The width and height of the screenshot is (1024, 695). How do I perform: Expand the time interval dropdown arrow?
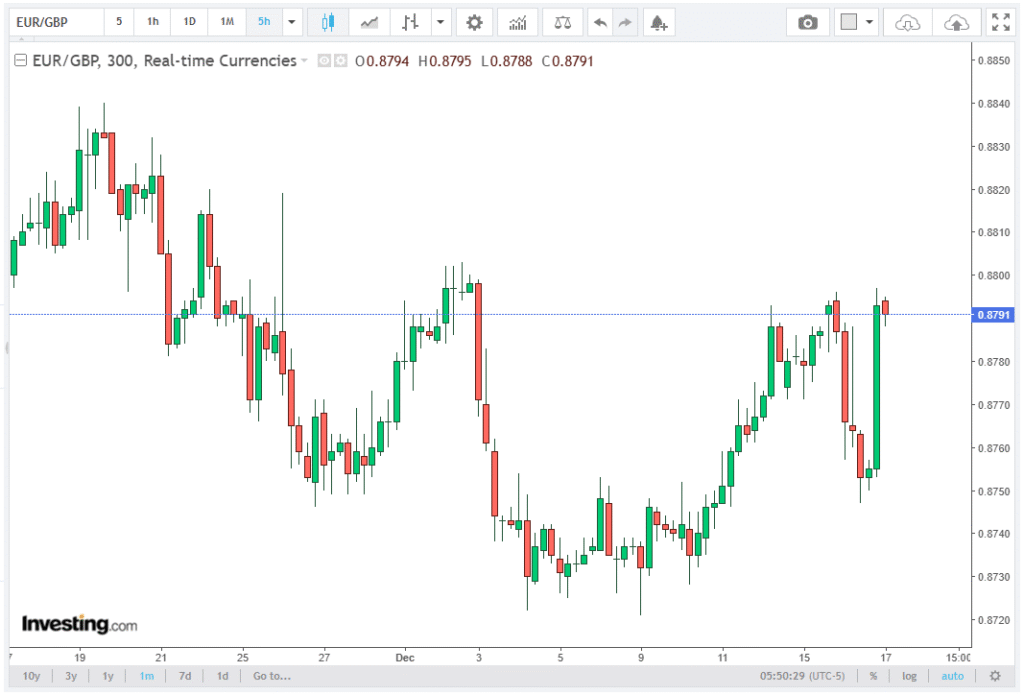[291, 22]
